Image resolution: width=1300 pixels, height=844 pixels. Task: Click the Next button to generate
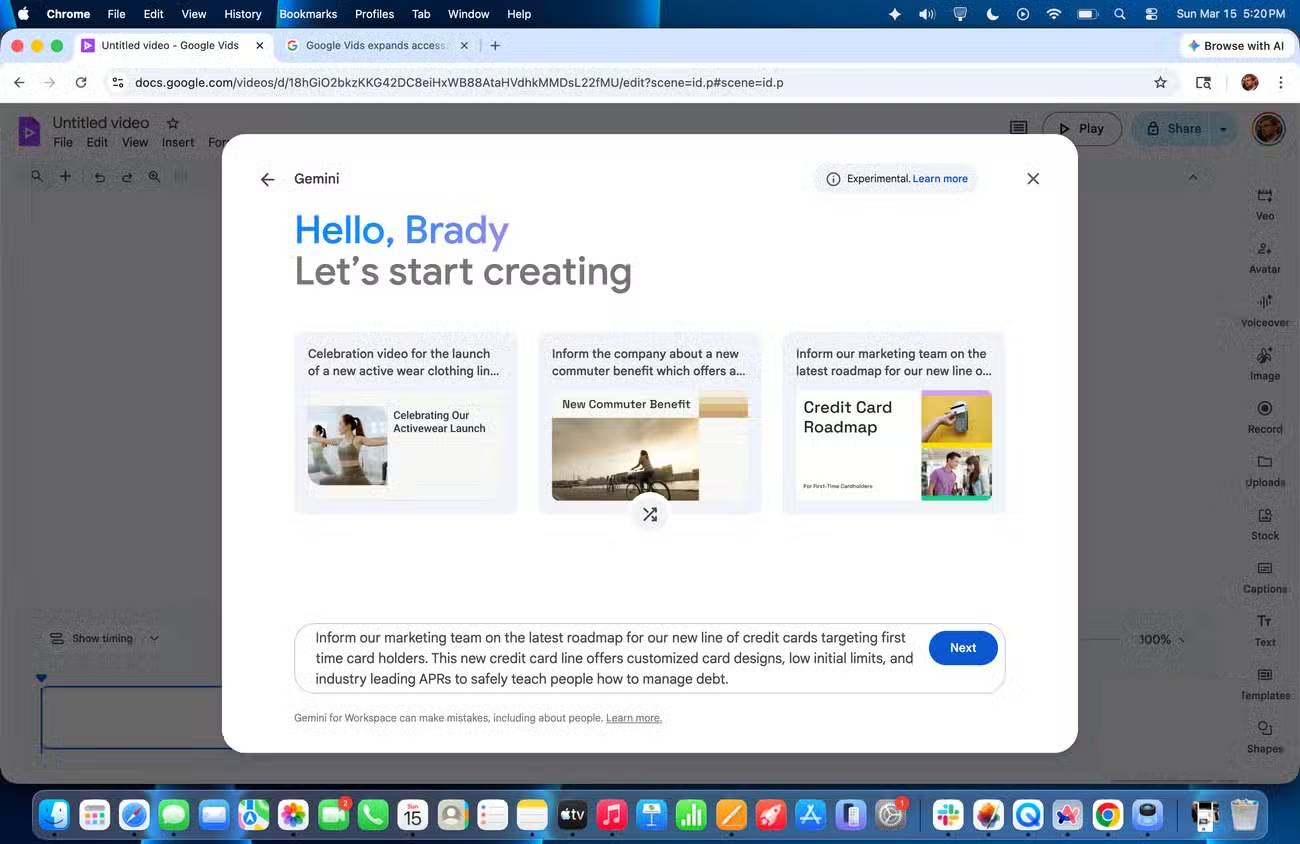962,648
